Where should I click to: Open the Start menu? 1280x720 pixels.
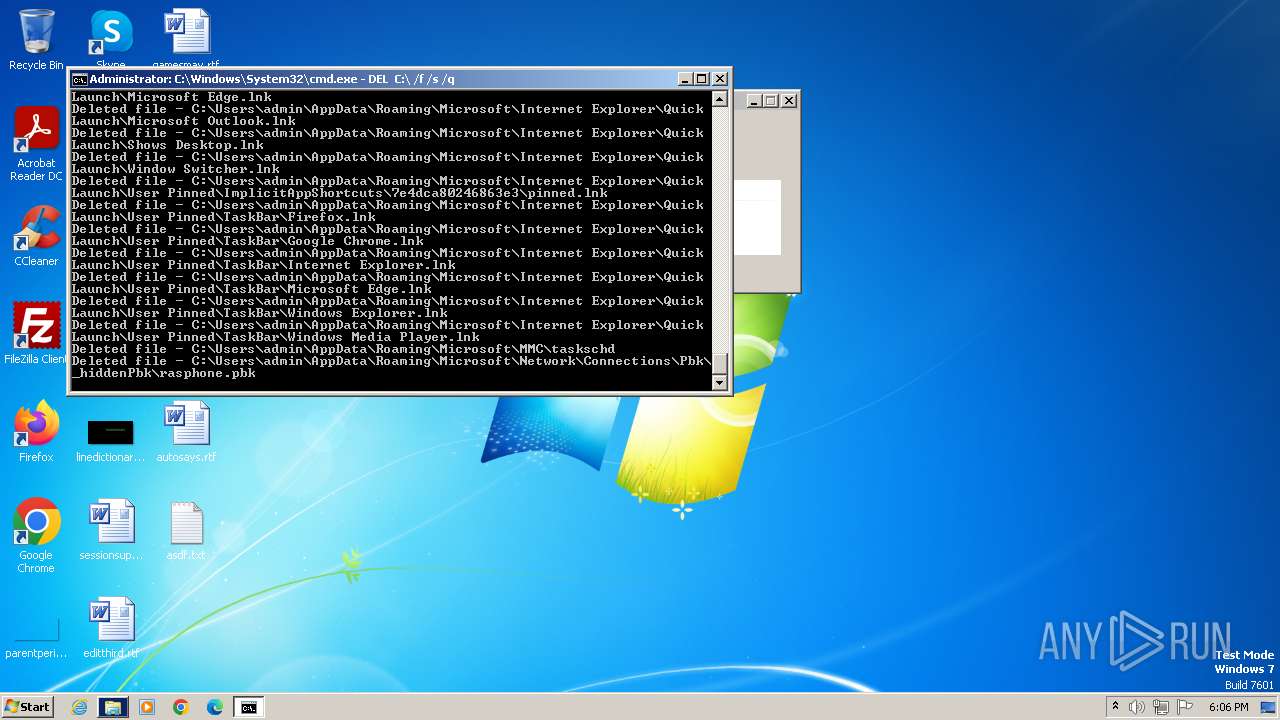(x=27, y=707)
